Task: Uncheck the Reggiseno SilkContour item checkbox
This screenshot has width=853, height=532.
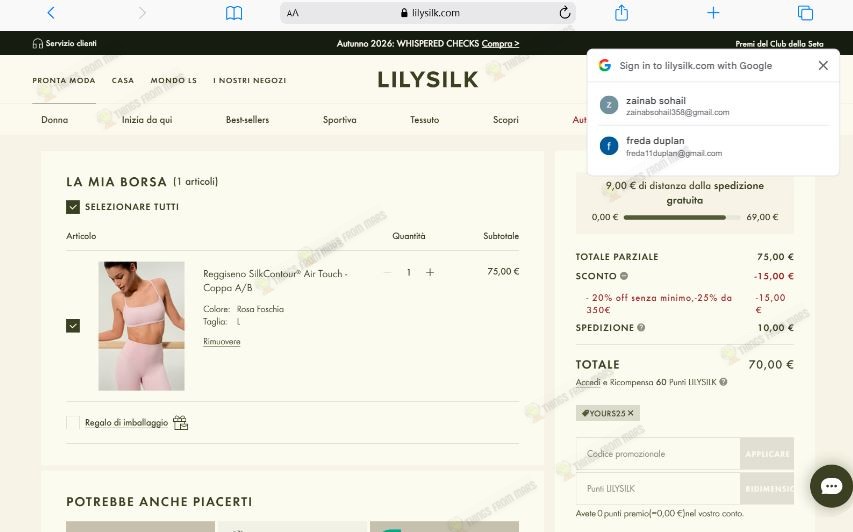Action: tap(73, 325)
